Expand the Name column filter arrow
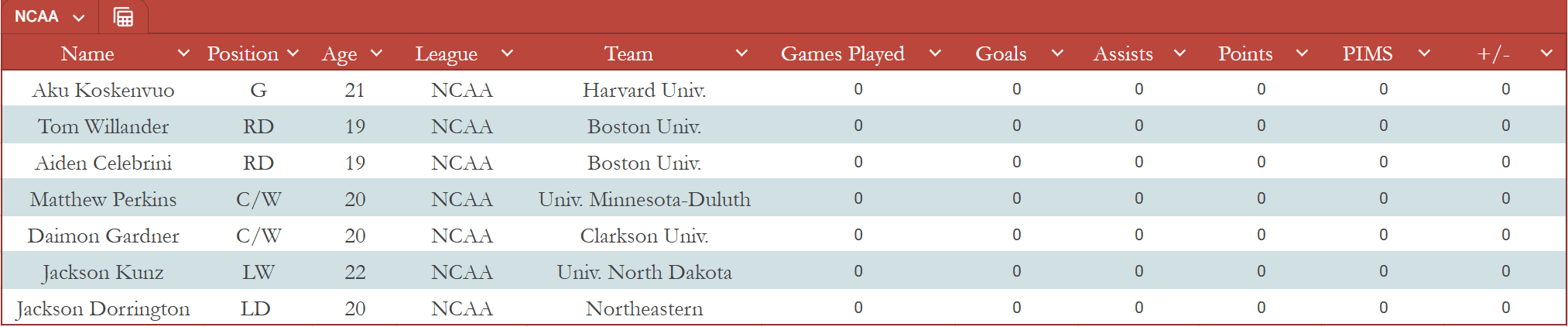The width and height of the screenshot is (1568, 327). pyautogui.click(x=183, y=53)
